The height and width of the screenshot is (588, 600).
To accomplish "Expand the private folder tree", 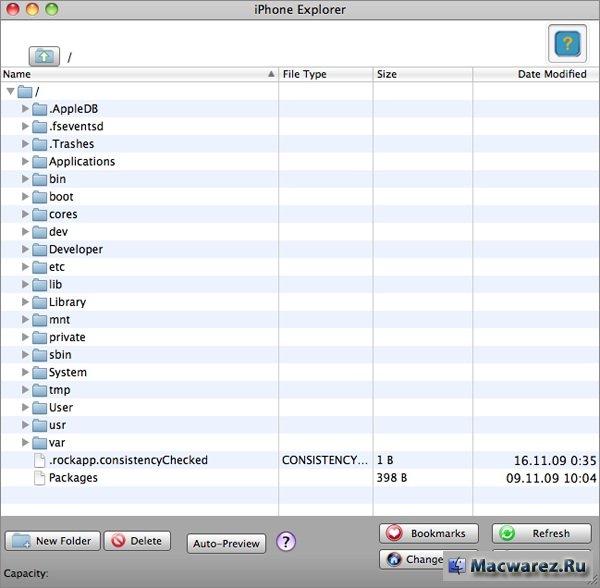I will coord(26,337).
